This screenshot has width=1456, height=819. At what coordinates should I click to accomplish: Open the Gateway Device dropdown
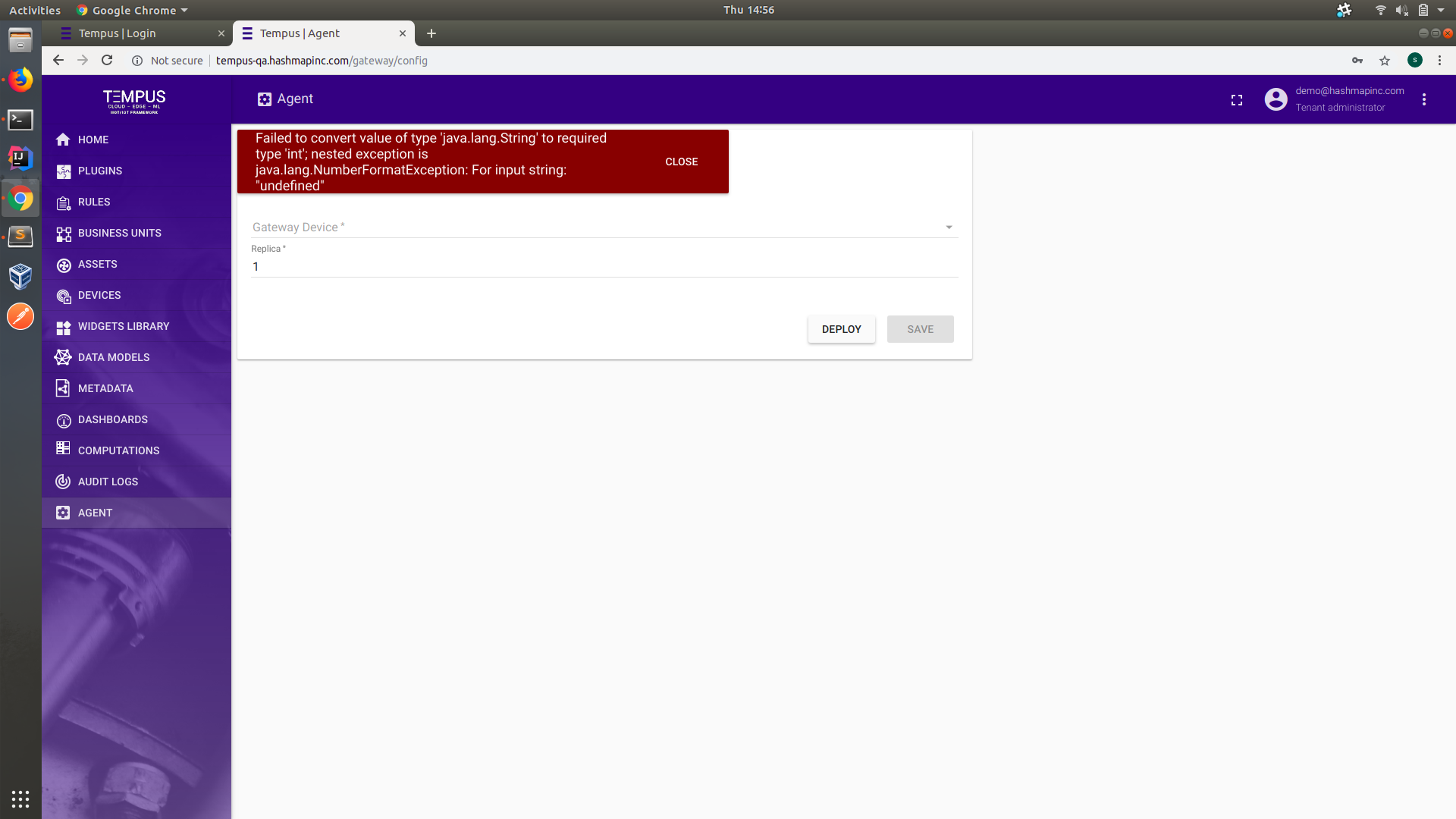point(947,227)
